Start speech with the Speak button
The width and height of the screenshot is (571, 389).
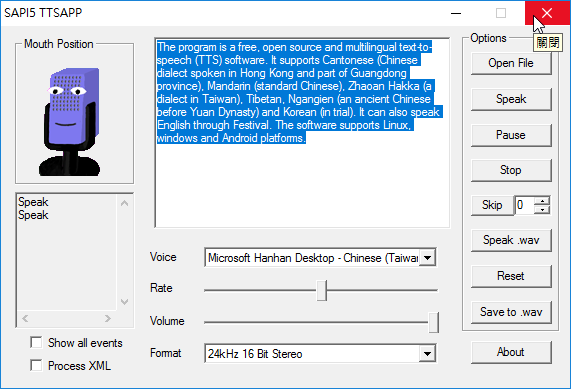click(511, 99)
